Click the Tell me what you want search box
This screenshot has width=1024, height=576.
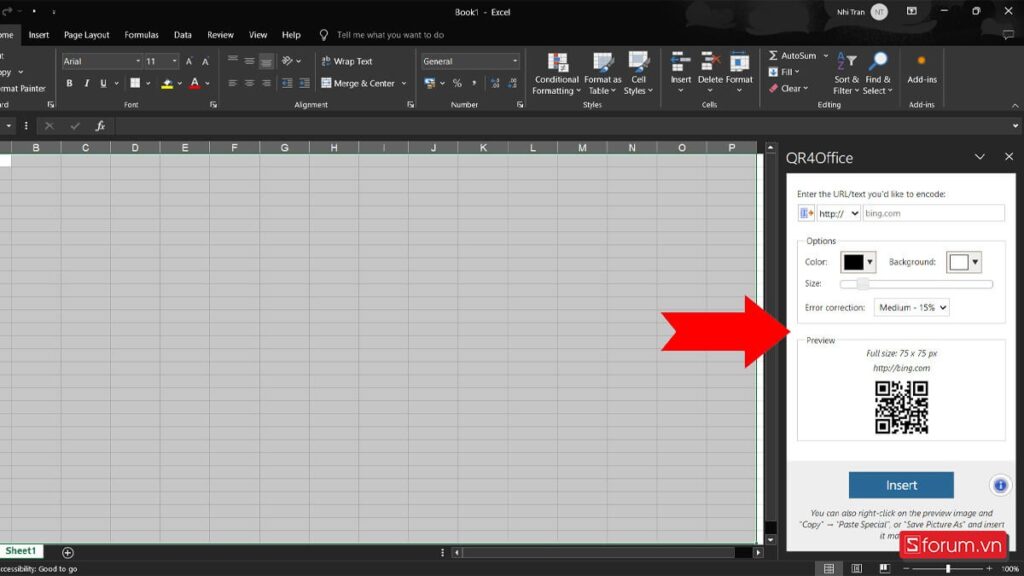(390, 35)
